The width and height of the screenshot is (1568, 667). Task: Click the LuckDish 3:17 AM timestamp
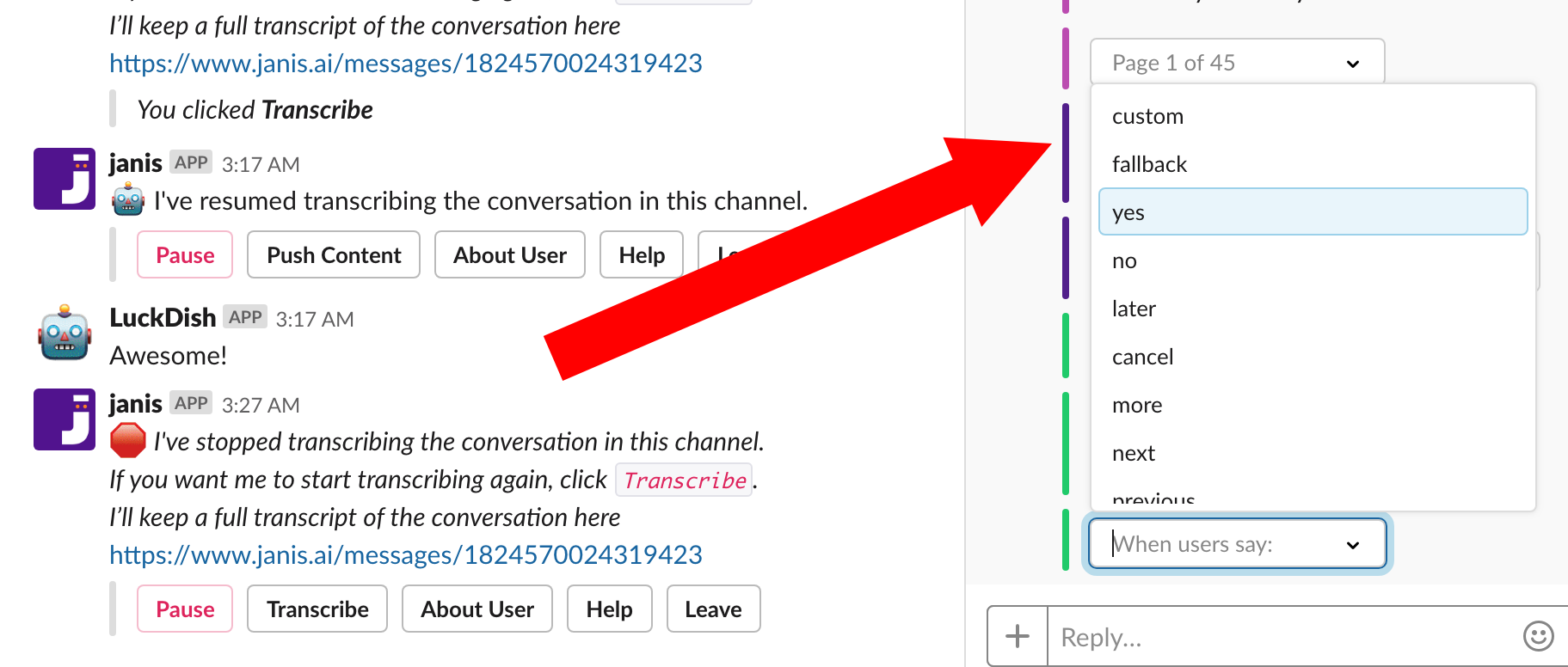pos(315,319)
